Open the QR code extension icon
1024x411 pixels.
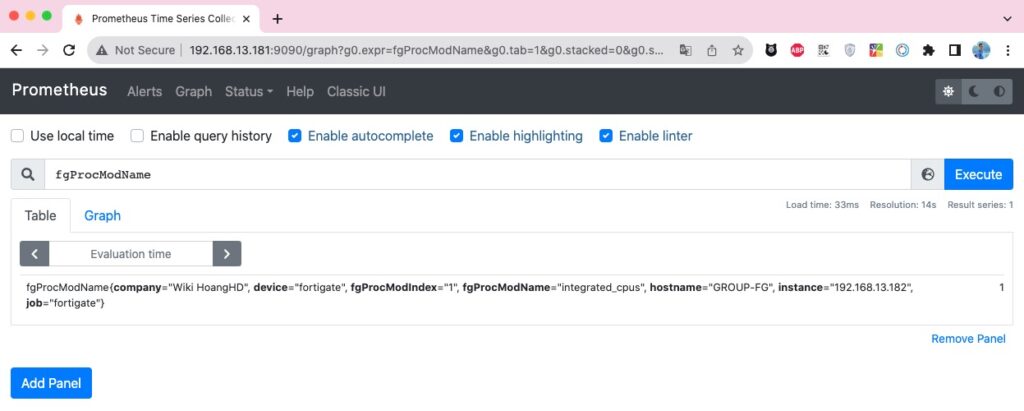tap(824, 50)
